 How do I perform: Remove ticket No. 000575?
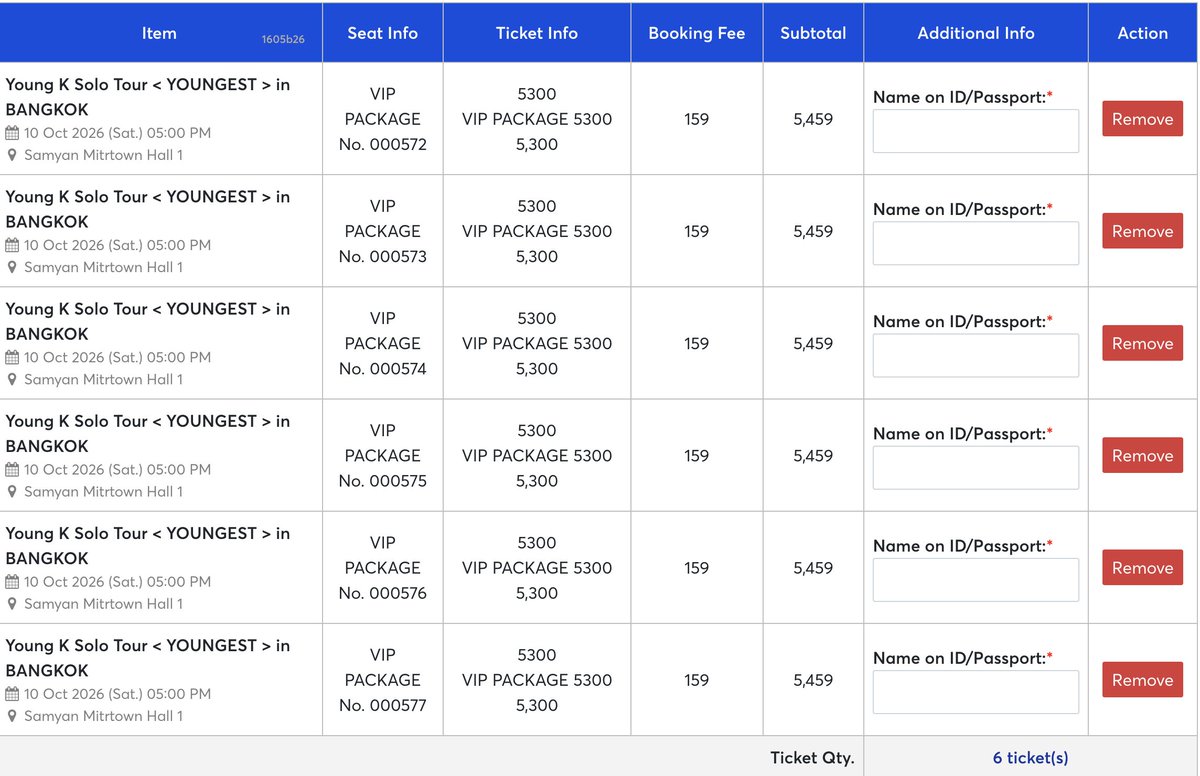click(1142, 455)
